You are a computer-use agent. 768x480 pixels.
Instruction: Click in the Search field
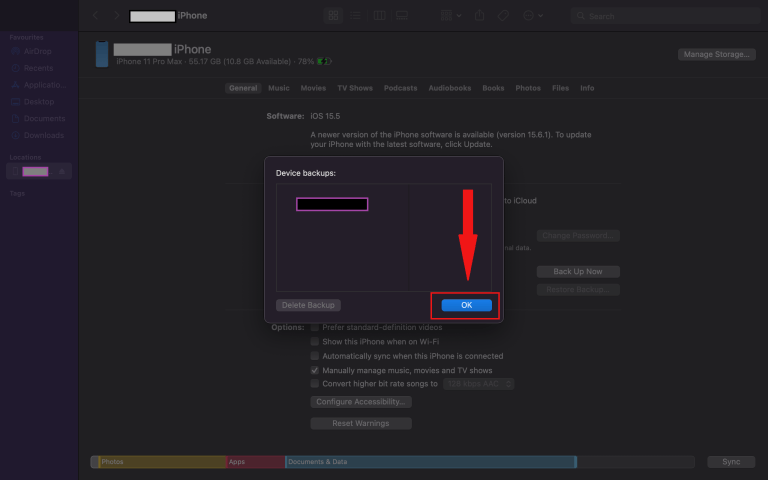tap(665, 16)
